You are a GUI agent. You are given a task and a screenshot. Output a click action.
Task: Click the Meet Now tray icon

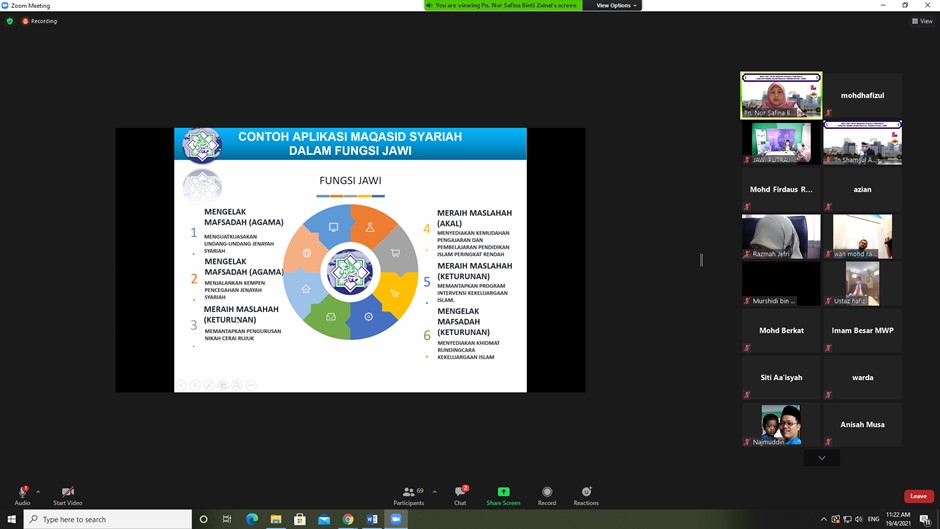click(x=836, y=519)
